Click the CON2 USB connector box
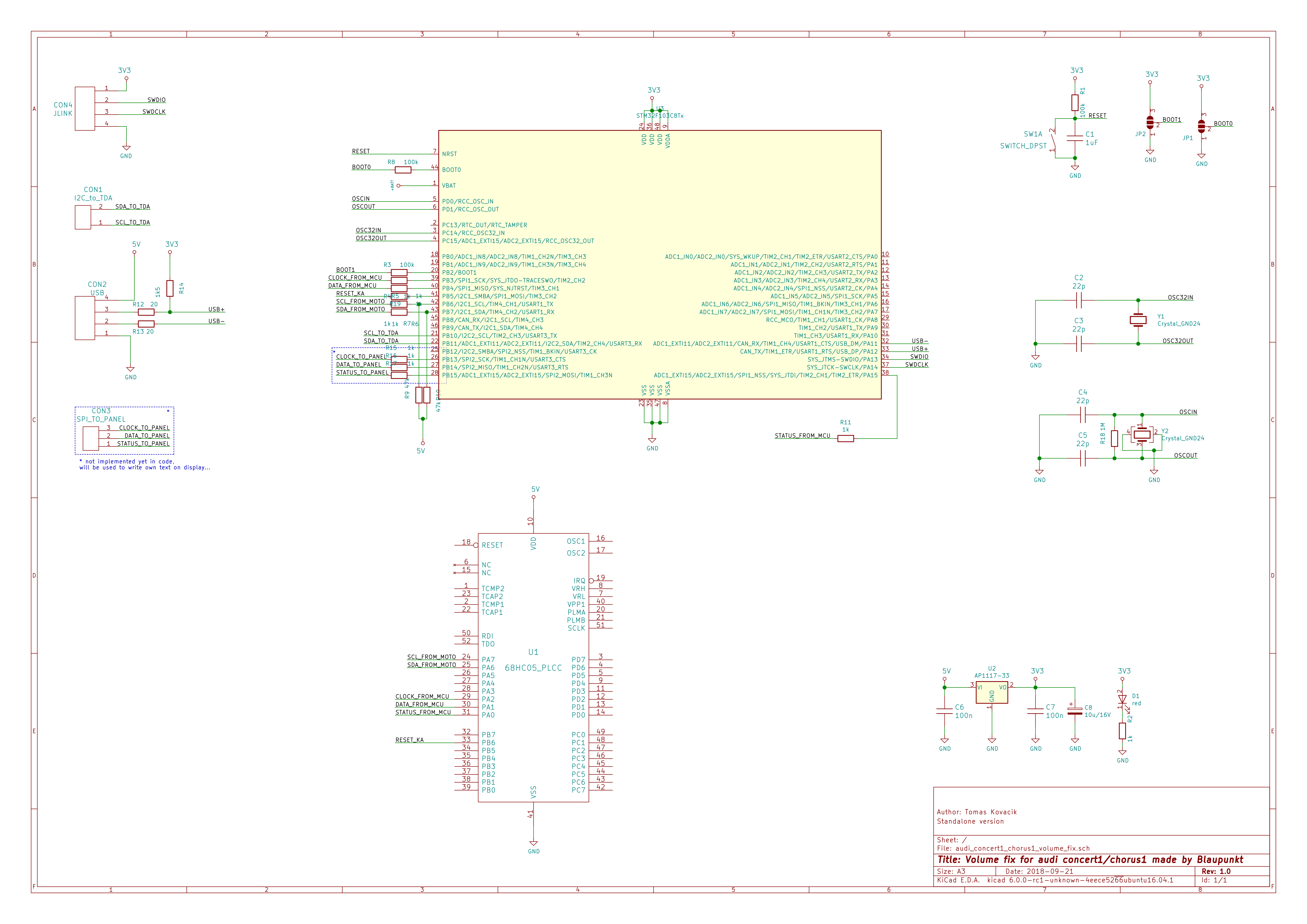 click(x=85, y=318)
